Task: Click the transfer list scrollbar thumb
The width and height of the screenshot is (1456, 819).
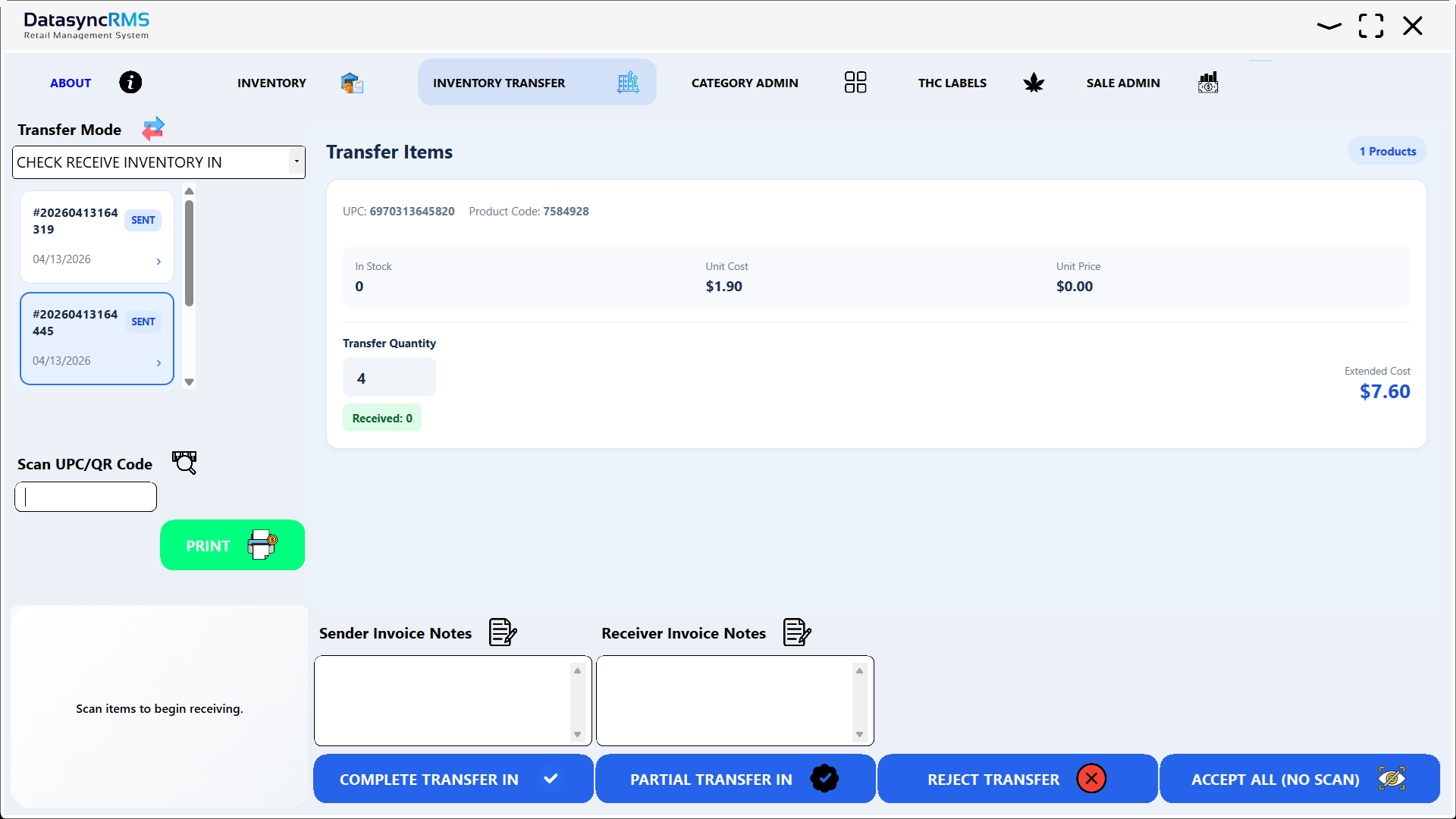Action: click(189, 253)
